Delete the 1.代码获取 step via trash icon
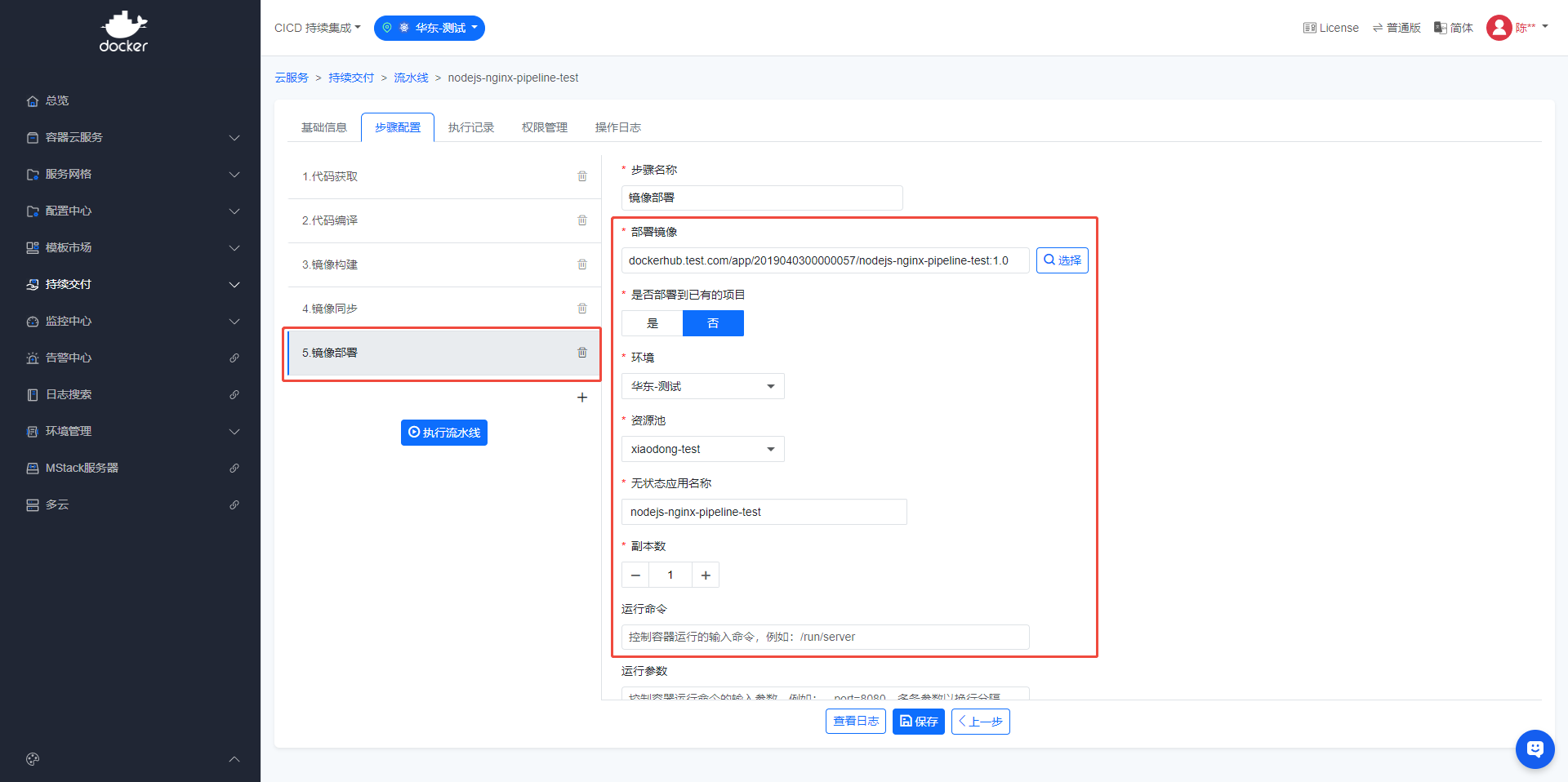Image resolution: width=1568 pixels, height=782 pixels. 582,176
